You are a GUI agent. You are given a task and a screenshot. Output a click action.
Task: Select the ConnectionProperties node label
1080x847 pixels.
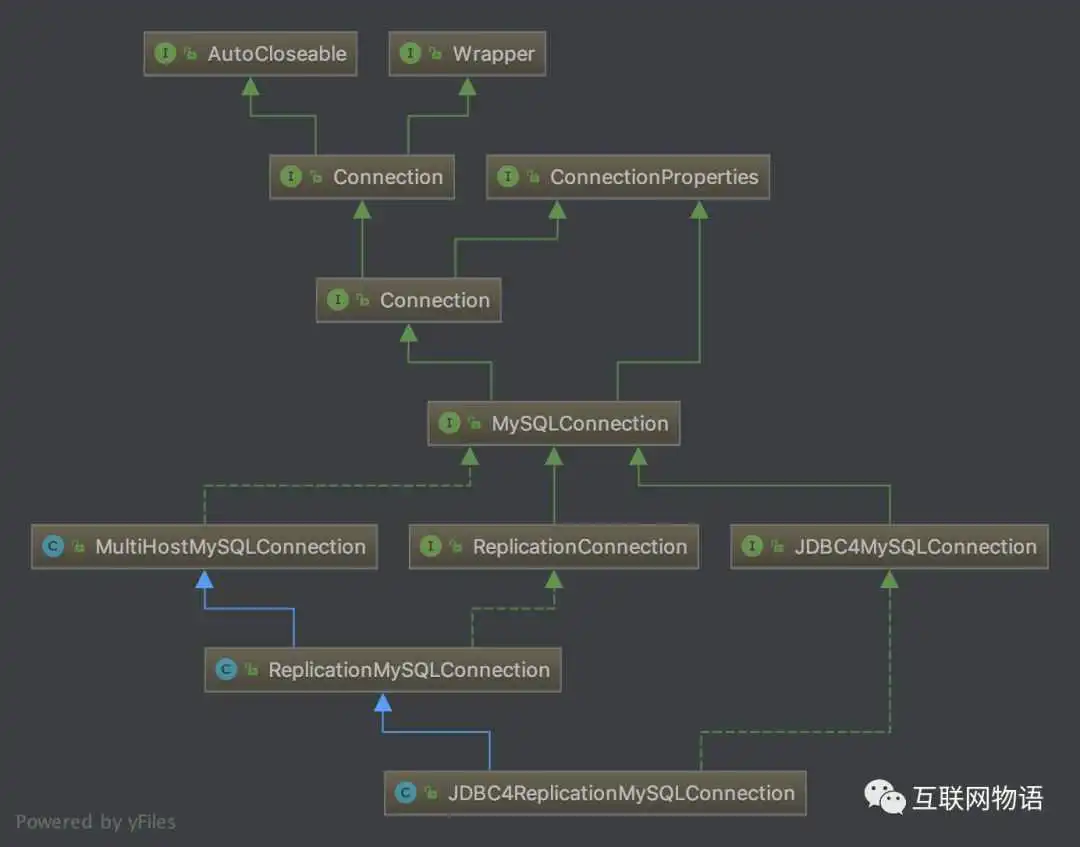654,177
